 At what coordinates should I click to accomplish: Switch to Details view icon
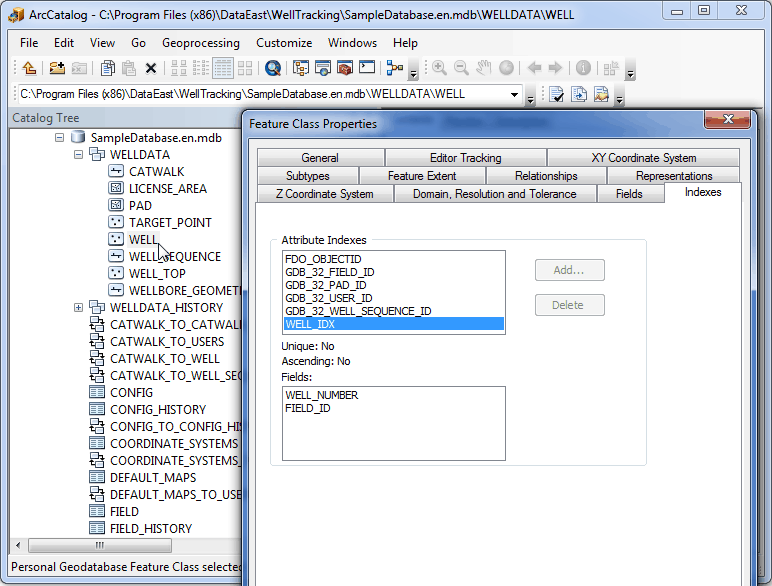point(223,68)
